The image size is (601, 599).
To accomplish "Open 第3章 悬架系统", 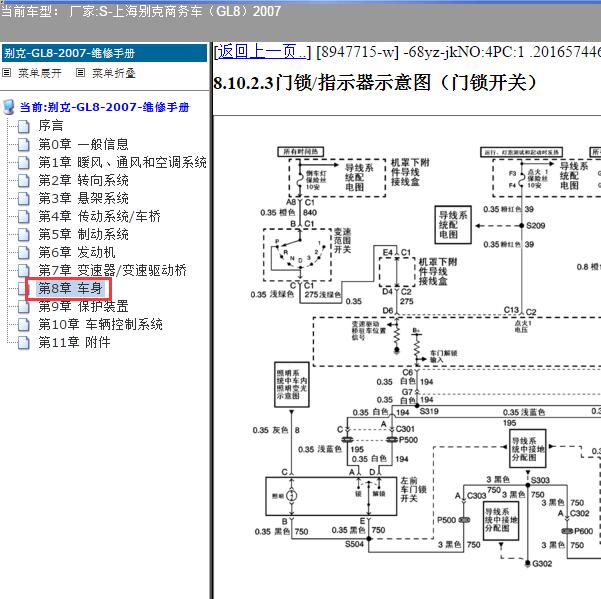I will pos(84,198).
